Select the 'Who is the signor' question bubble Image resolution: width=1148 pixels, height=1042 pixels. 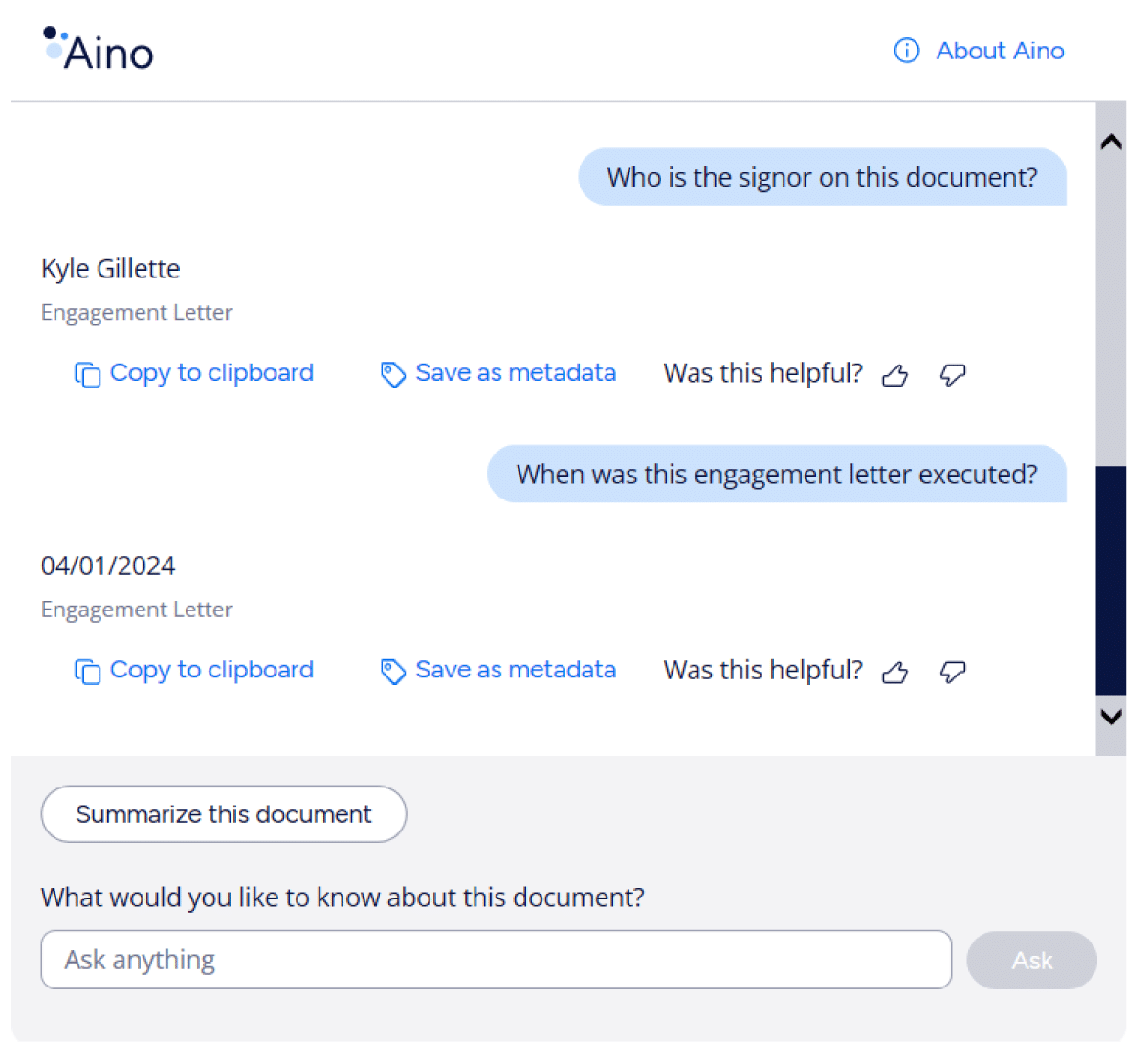[x=822, y=177]
